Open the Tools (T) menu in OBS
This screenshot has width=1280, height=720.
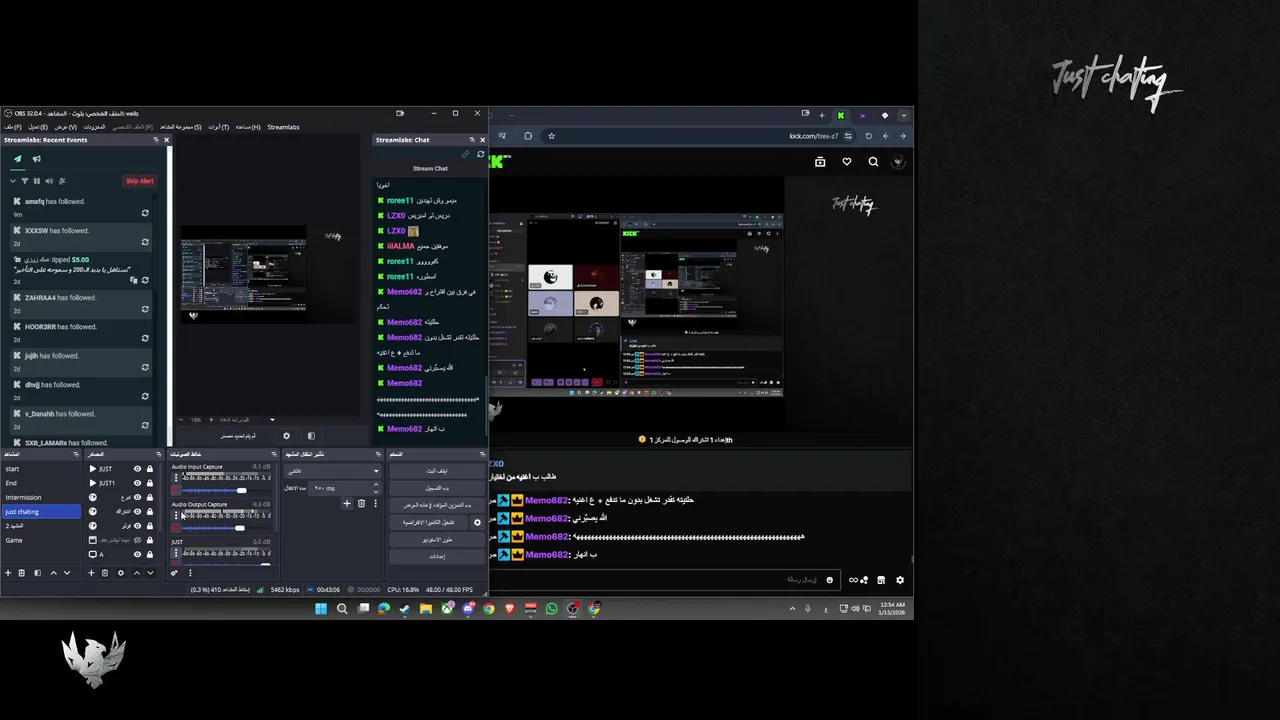coord(219,127)
